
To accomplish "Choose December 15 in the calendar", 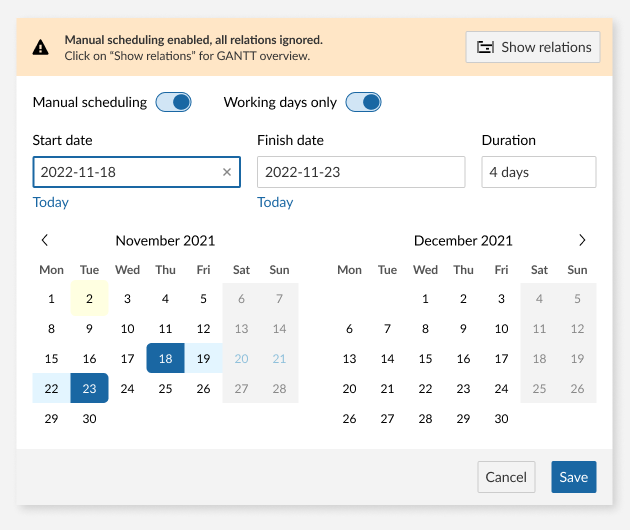I will (425, 358).
